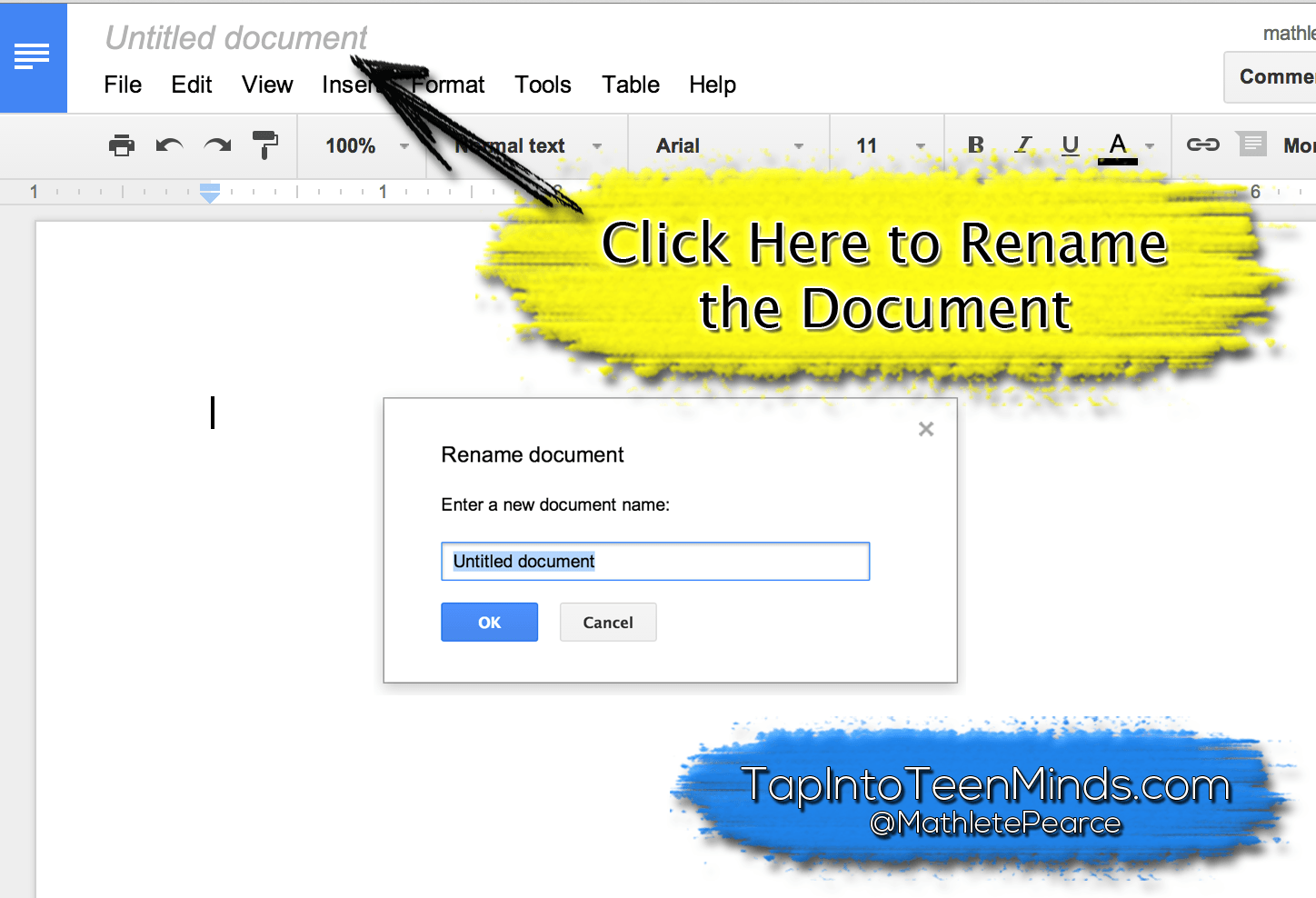Toggle bold formatting

coord(975,145)
